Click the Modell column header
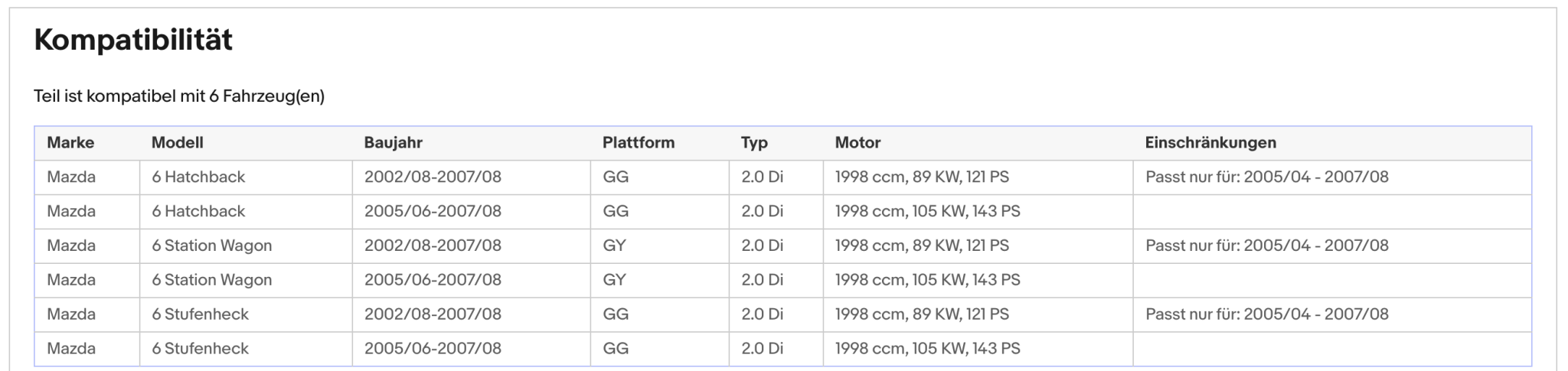Image resolution: width=1568 pixels, height=371 pixels. (178, 142)
